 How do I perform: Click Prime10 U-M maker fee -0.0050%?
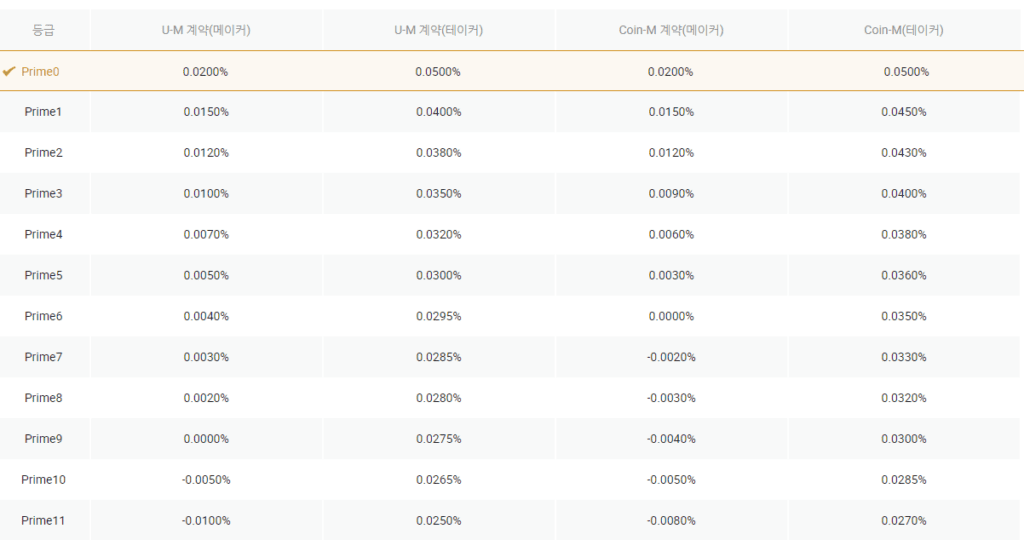point(206,480)
